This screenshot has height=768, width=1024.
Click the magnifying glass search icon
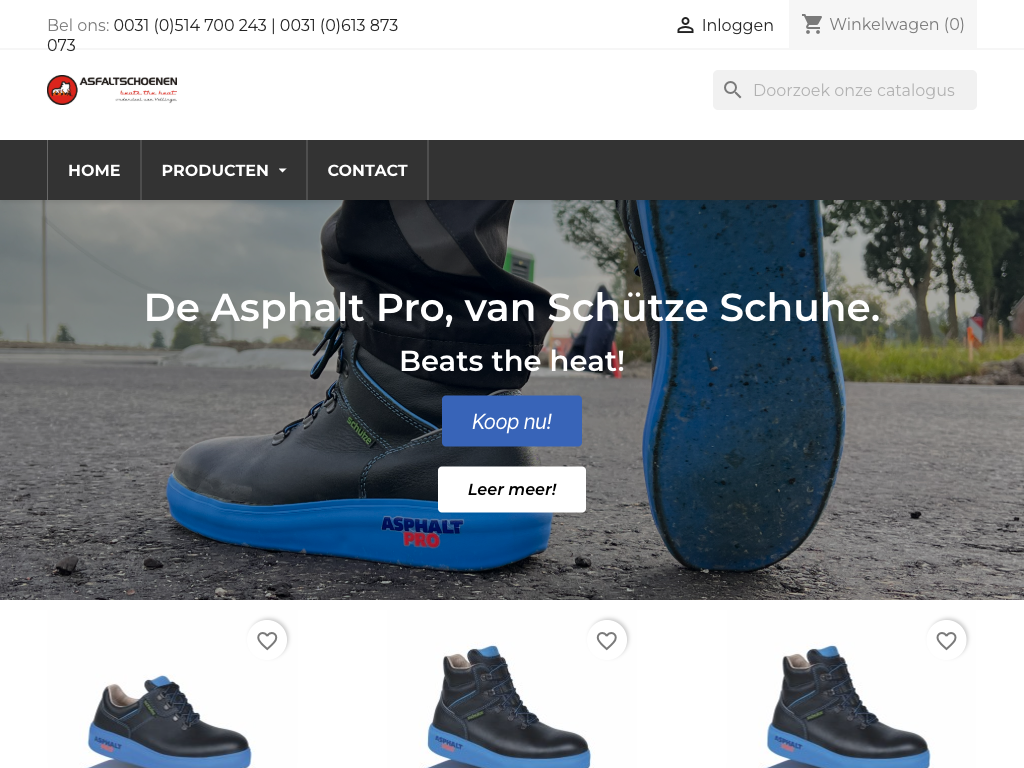732,90
